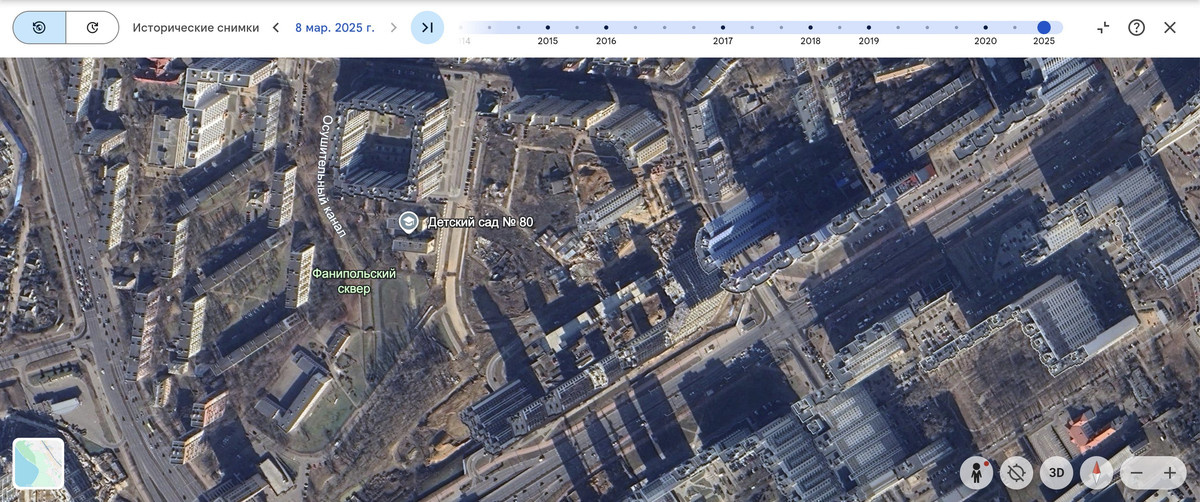Go to next historical image date
1200x502 pixels.
(393, 27)
